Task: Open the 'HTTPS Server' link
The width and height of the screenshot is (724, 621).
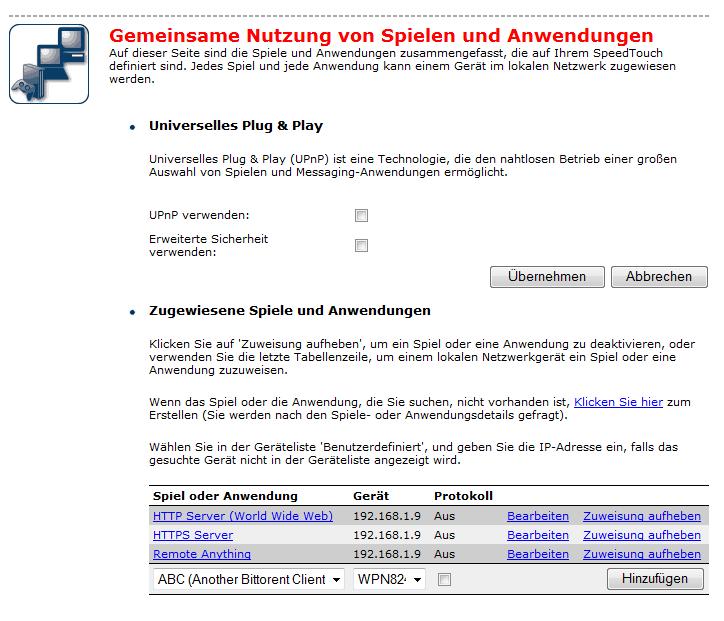Action: [x=193, y=535]
